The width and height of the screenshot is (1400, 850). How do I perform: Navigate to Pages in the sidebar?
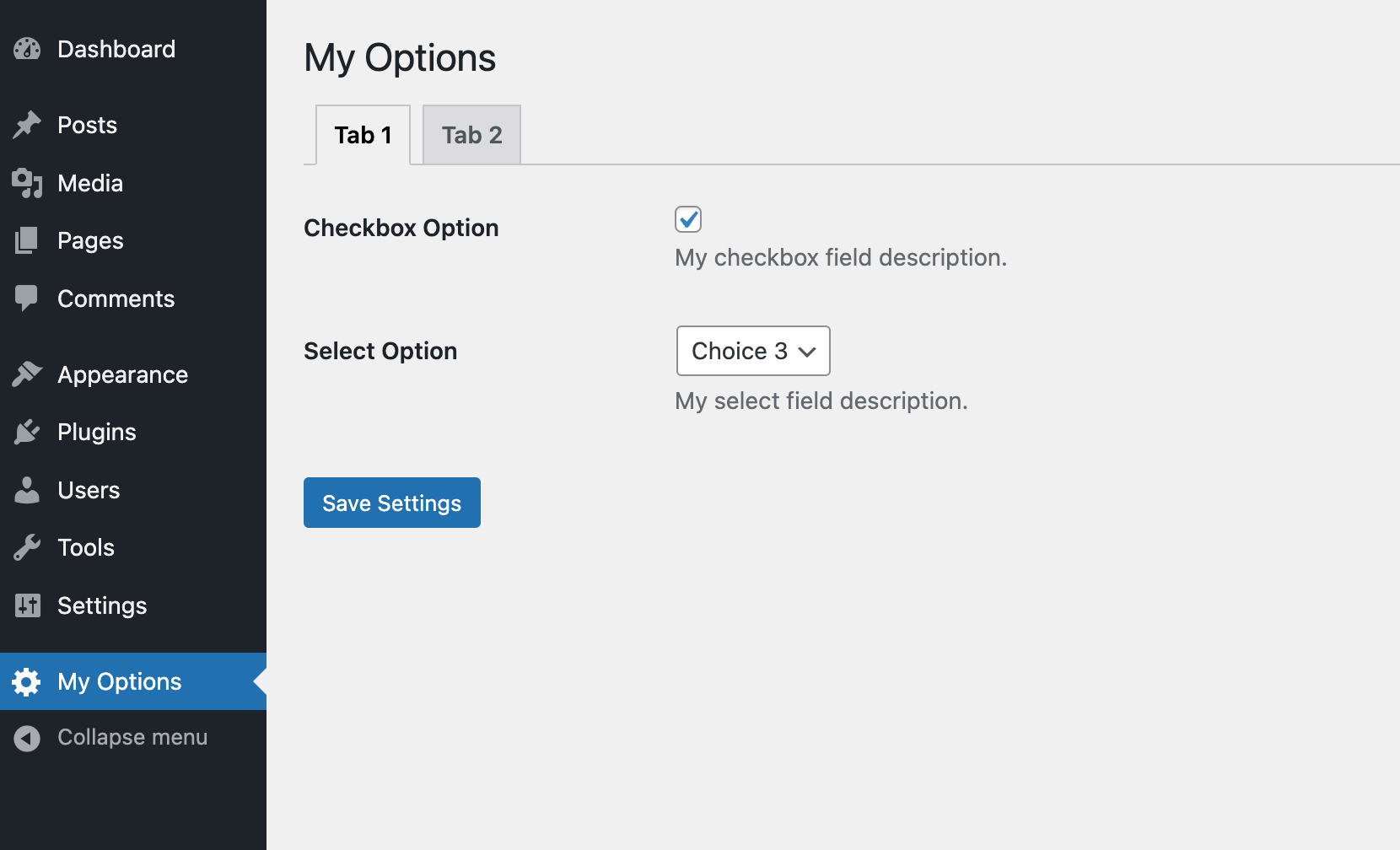(90, 240)
